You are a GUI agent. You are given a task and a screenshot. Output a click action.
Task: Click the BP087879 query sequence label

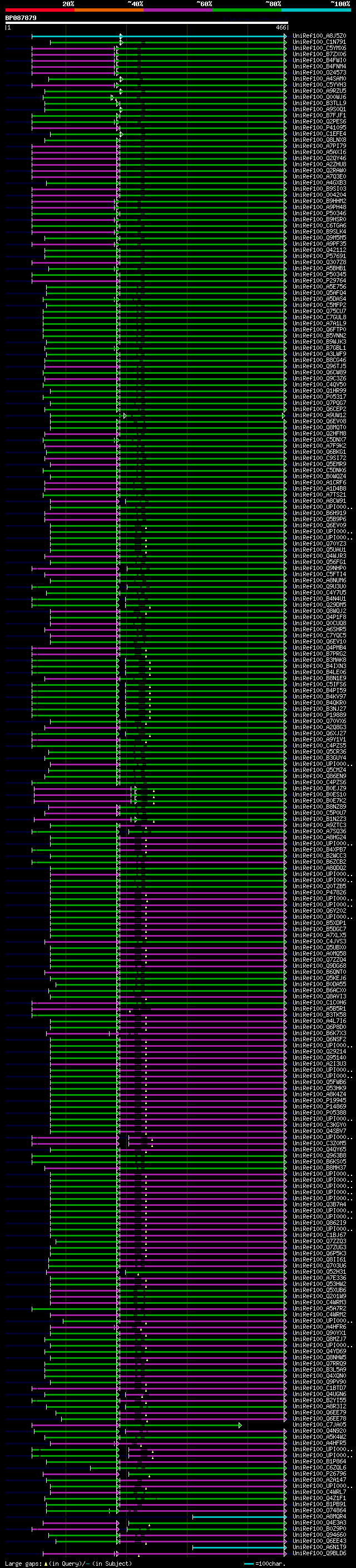(x=21, y=18)
